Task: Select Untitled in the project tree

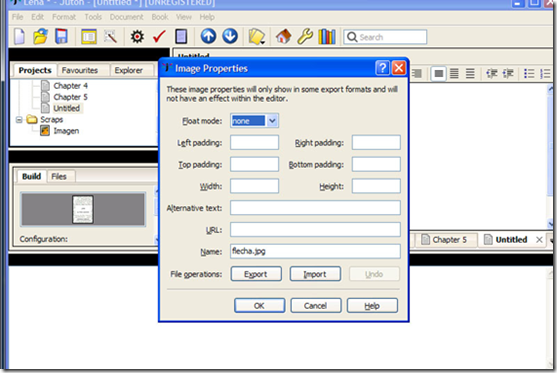Action: coord(66,108)
